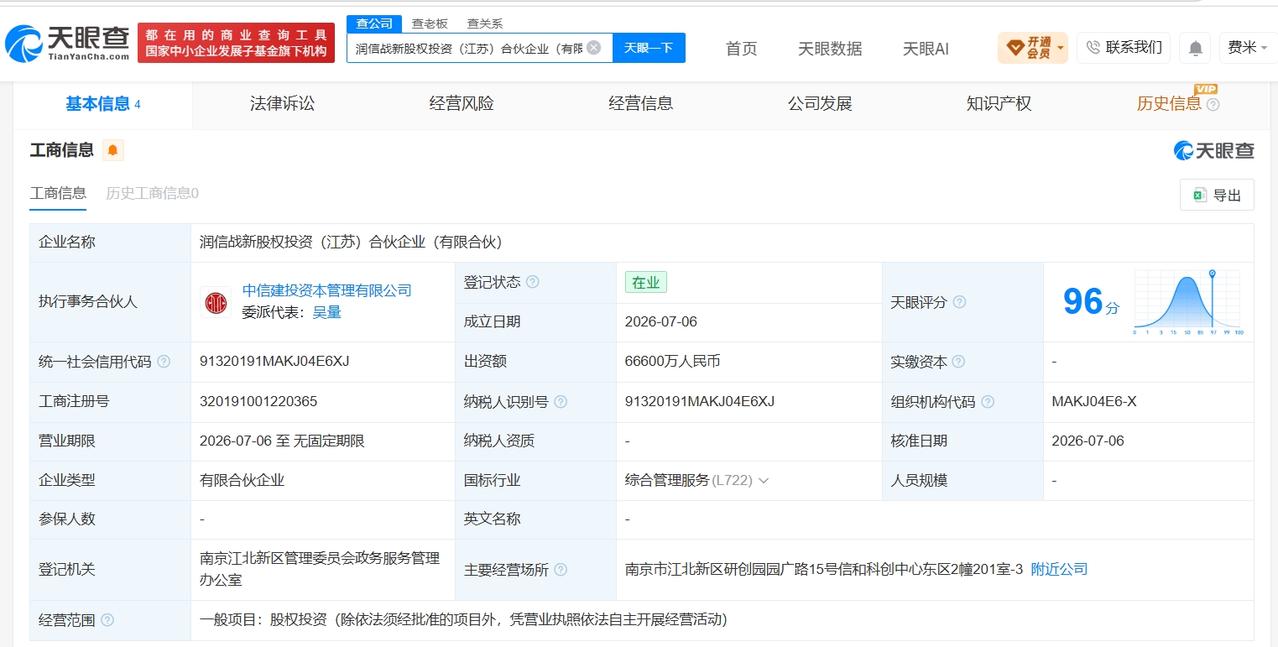
Task: Open the 基本信息 tab
Action: [103, 103]
